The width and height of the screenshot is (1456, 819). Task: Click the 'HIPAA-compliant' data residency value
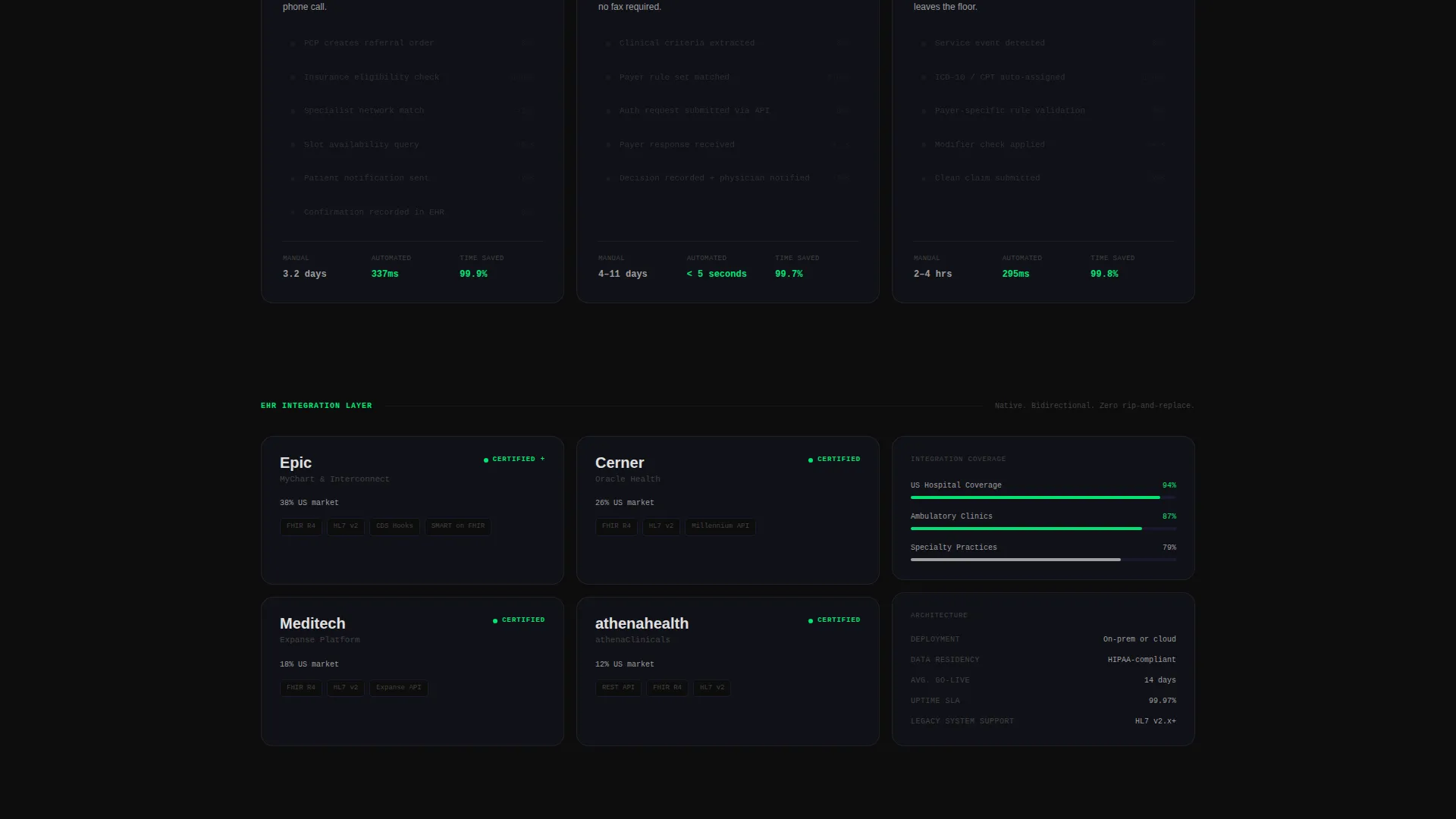coord(1142,660)
